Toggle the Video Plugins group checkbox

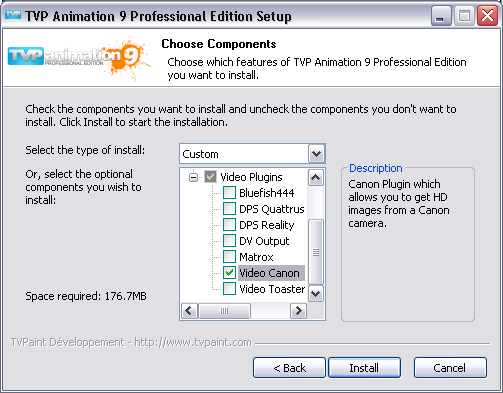click(210, 177)
